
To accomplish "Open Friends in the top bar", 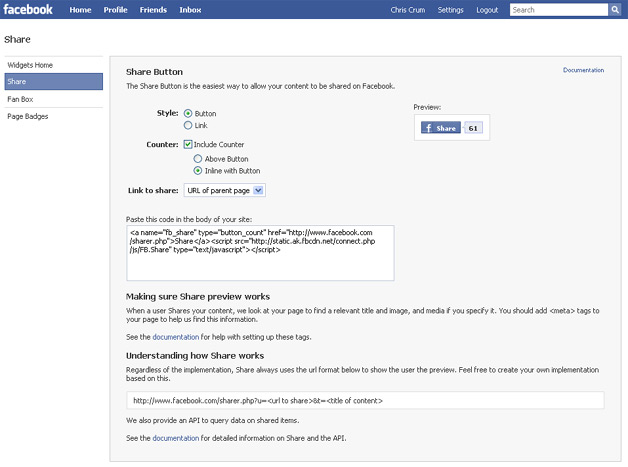I will (153, 10).
